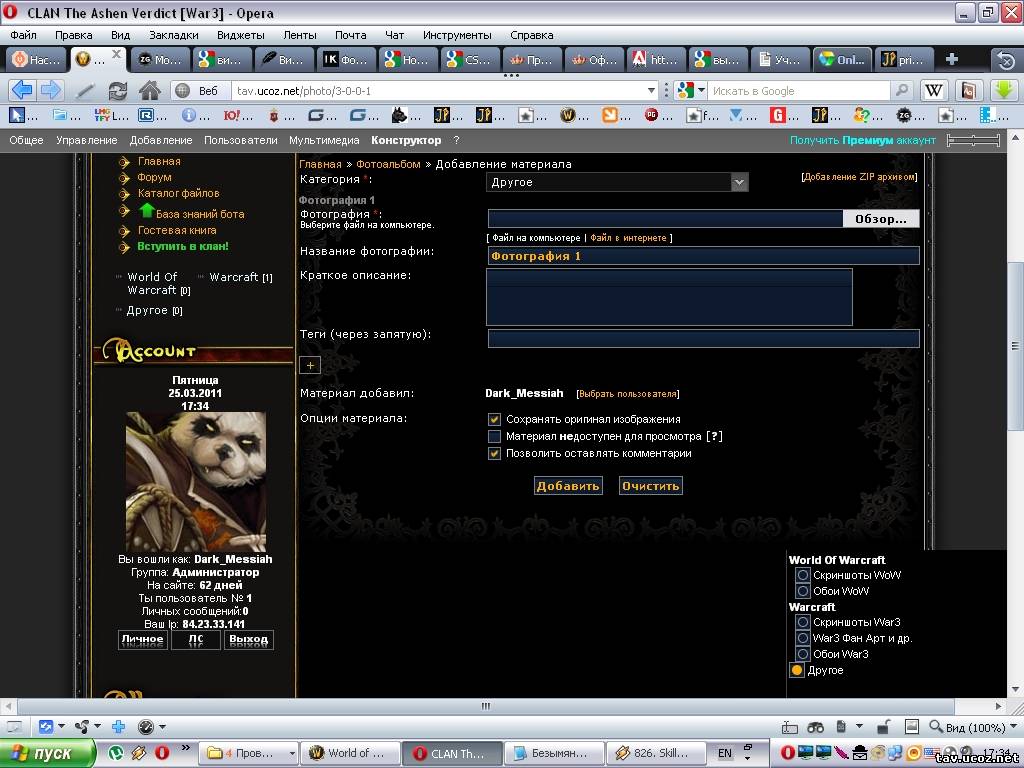Toggle 'Сохранять оригинал изображения' checkbox

[494, 420]
